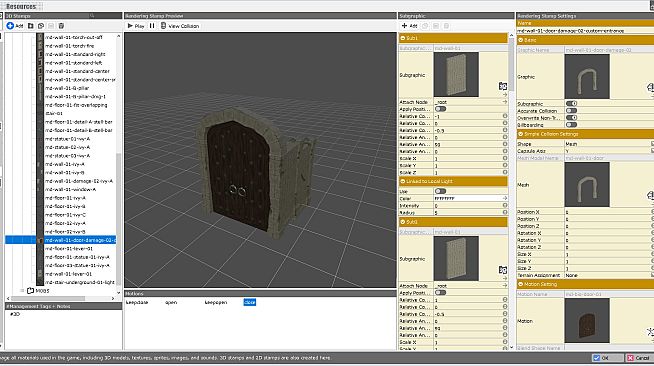Reset the Radius value of local light
654x366 pixels.
coord(505,213)
